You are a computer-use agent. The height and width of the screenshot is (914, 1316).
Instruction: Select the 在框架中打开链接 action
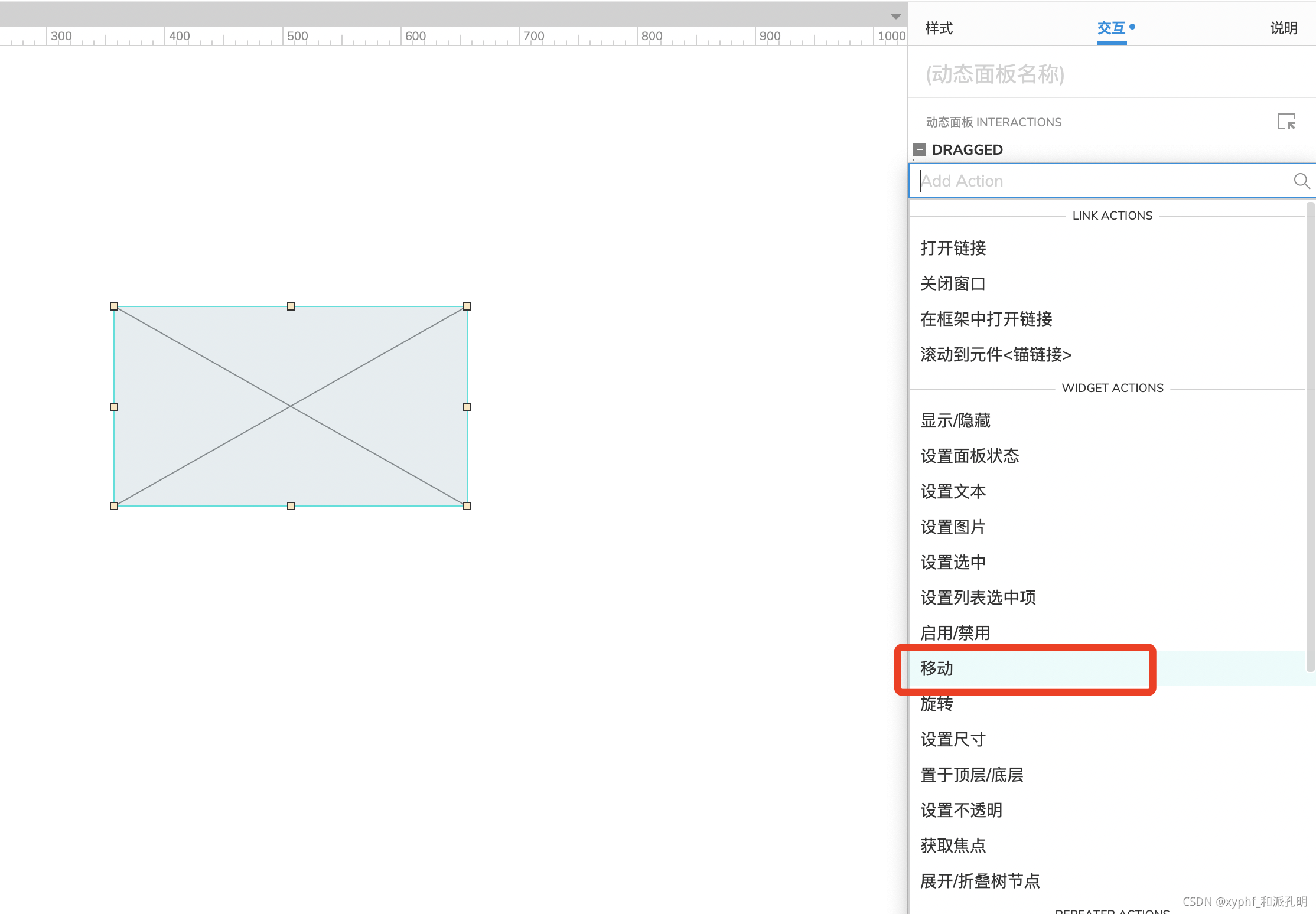coord(1107,319)
